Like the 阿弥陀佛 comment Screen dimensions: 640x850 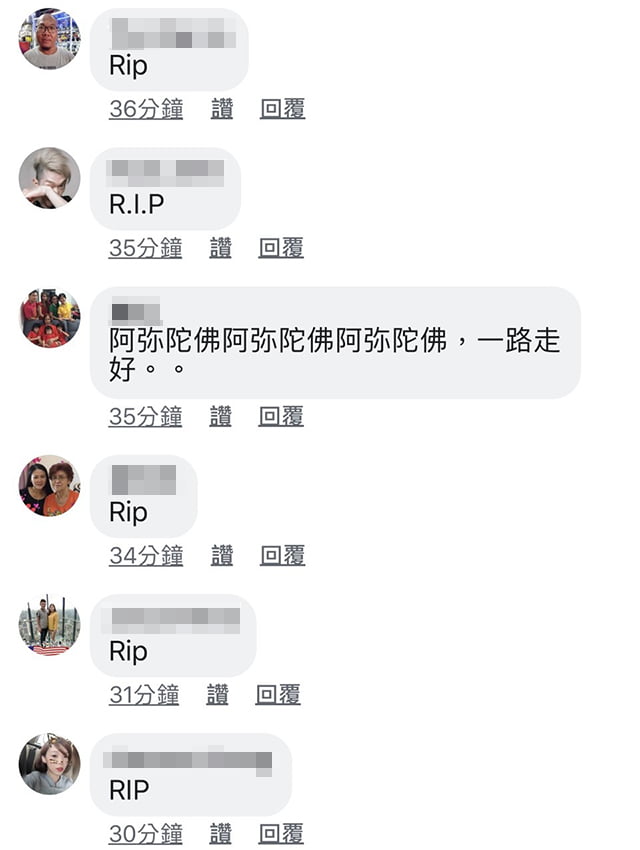tap(221, 416)
